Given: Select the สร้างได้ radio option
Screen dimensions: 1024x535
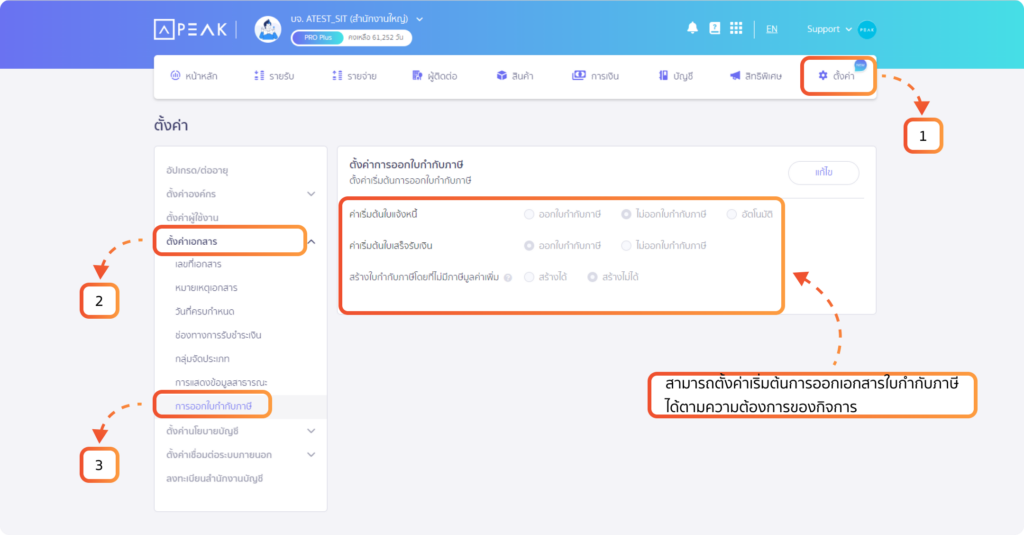Looking at the screenshot, I should click(x=529, y=277).
